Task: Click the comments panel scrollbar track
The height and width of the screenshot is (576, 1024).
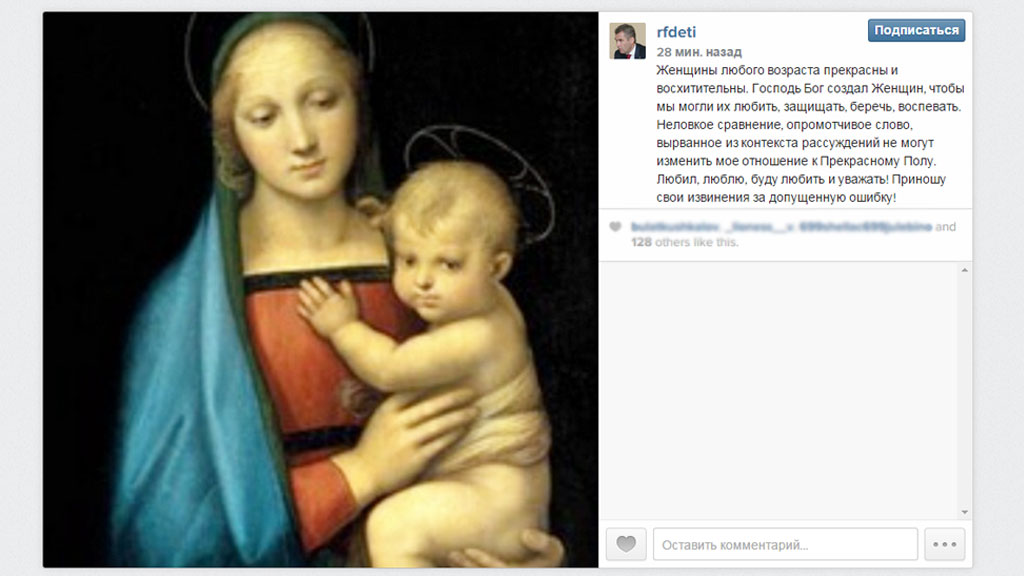Action: tap(965, 391)
